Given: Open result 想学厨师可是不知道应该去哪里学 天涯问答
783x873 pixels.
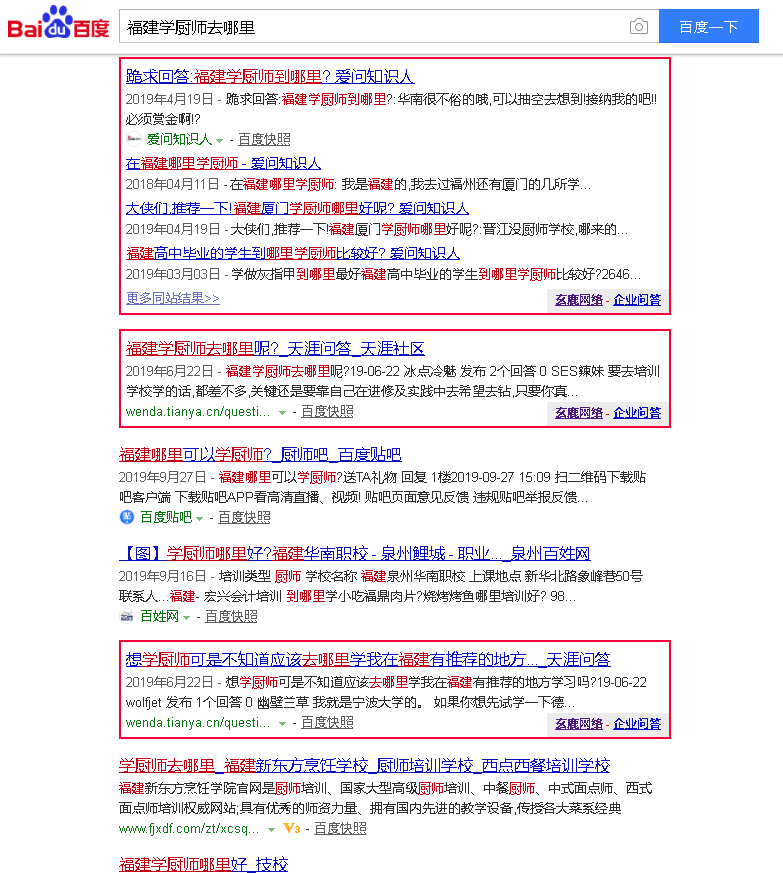Looking at the screenshot, I should tap(368, 660).
